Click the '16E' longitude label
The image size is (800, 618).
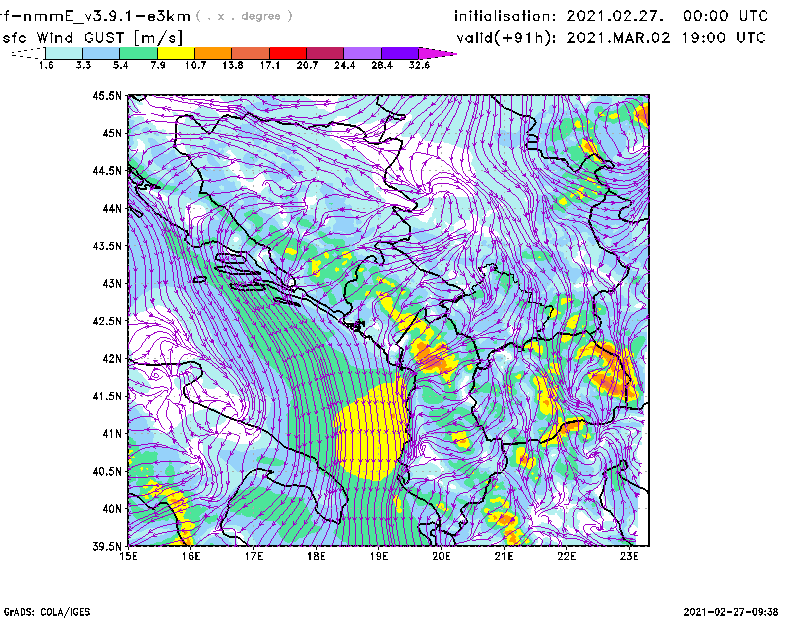tap(191, 556)
